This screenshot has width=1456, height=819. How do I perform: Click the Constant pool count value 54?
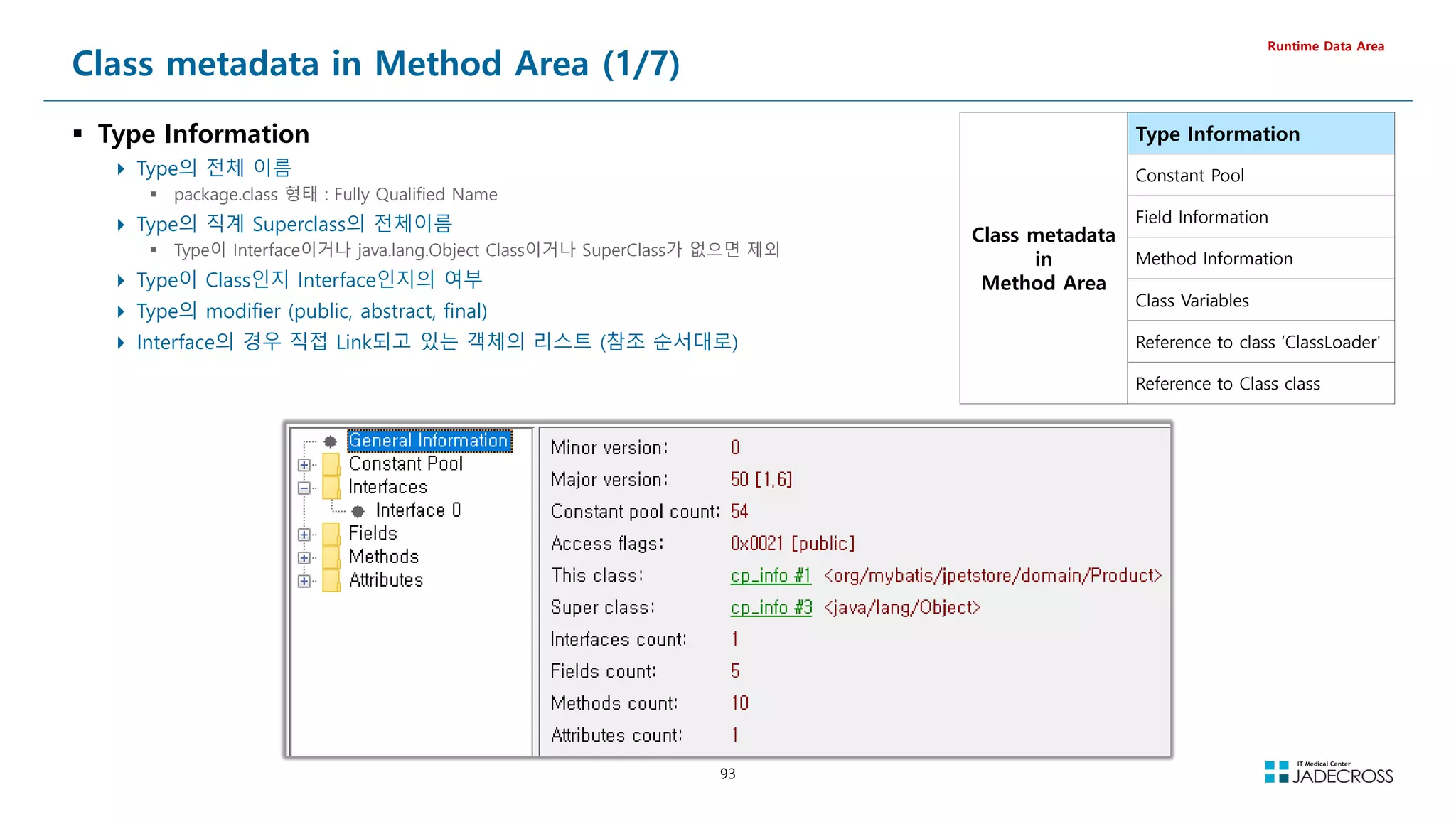tap(739, 512)
